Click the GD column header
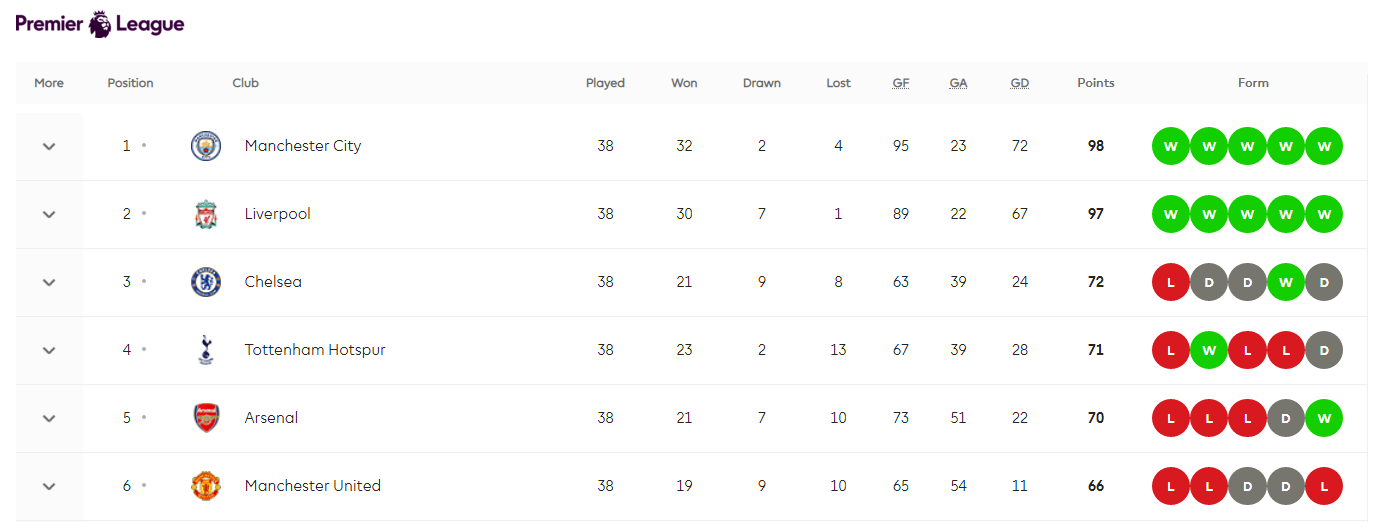 1019,83
